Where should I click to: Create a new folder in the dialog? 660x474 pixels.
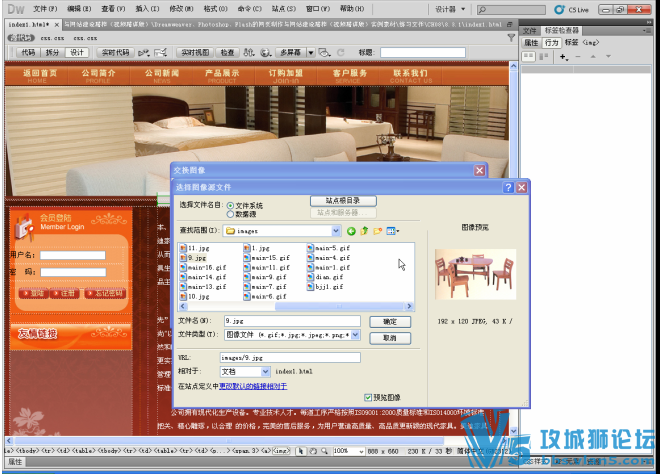click(x=378, y=231)
